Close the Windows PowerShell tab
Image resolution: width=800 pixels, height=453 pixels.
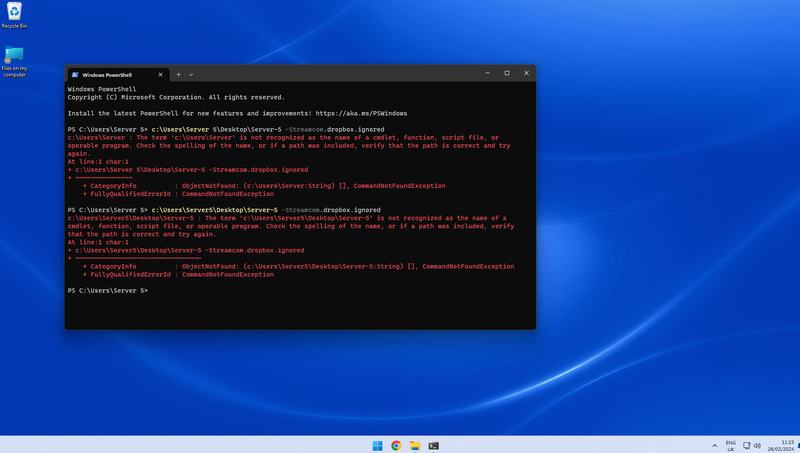pos(160,74)
